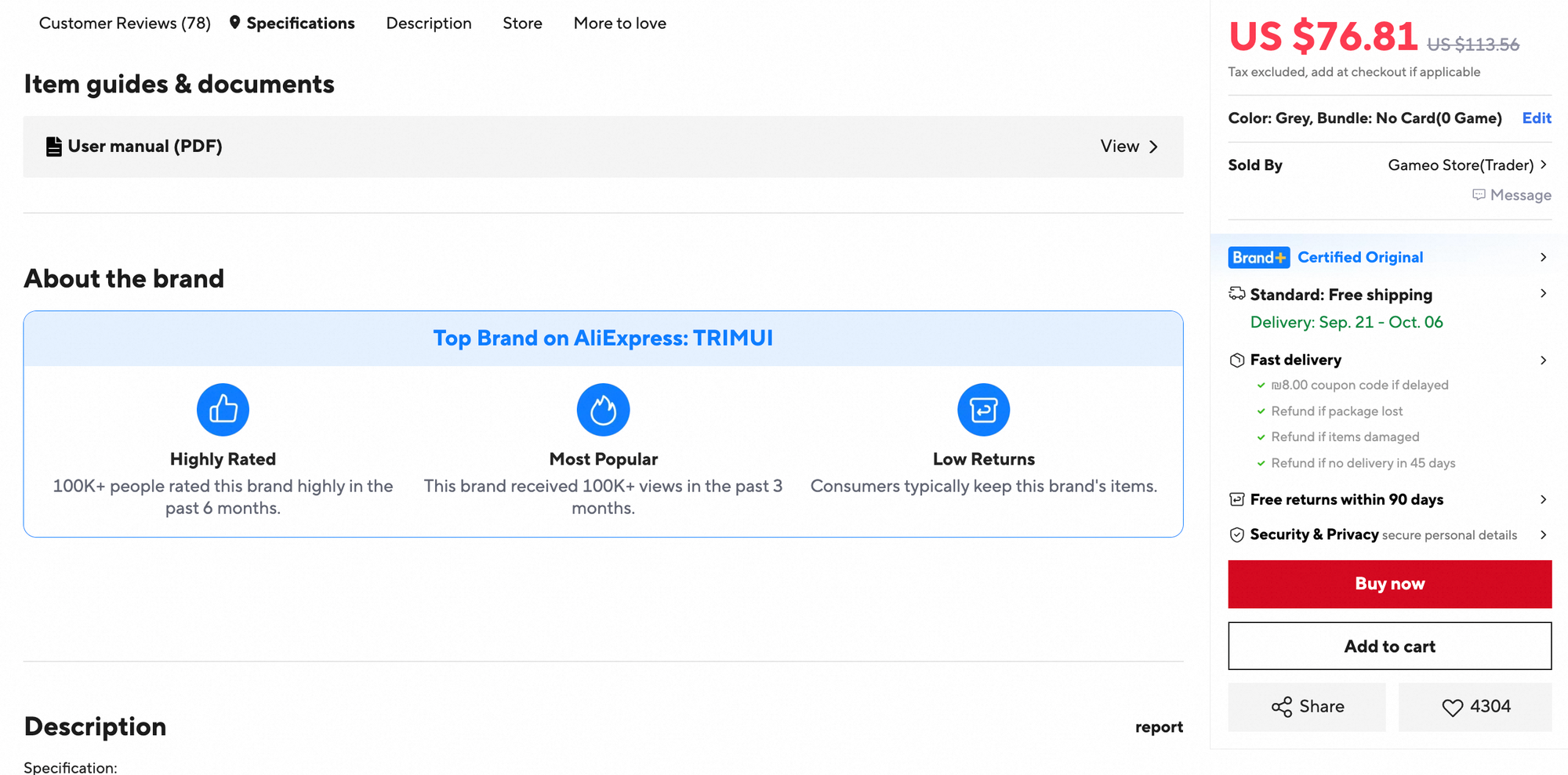Click the Most Popular flame icon
Image resolution: width=1568 pixels, height=775 pixels.
click(x=603, y=409)
